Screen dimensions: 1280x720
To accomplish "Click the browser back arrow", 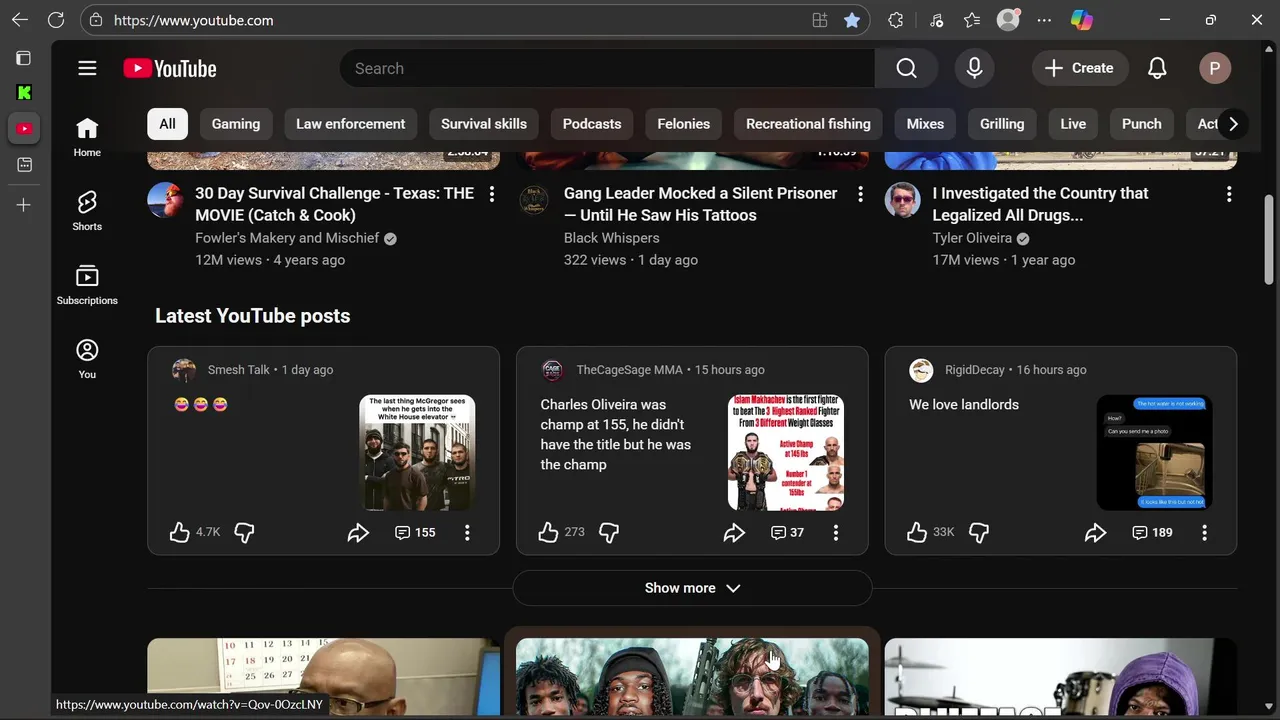I will (x=20, y=20).
